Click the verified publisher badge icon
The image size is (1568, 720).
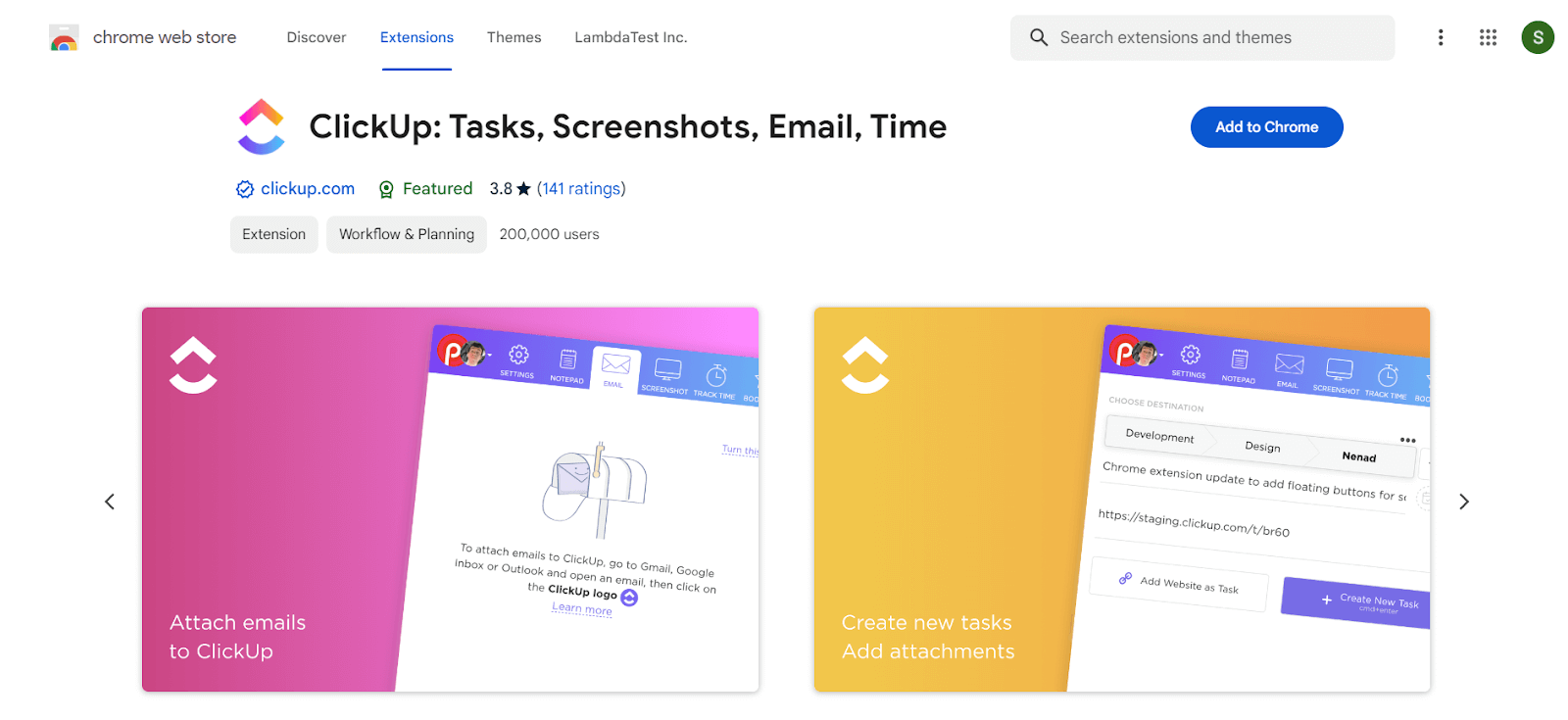[x=245, y=189]
